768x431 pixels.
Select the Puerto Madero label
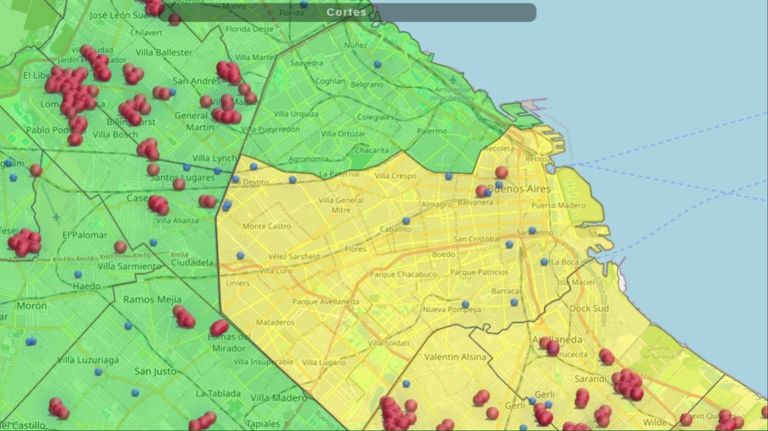point(558,205)
